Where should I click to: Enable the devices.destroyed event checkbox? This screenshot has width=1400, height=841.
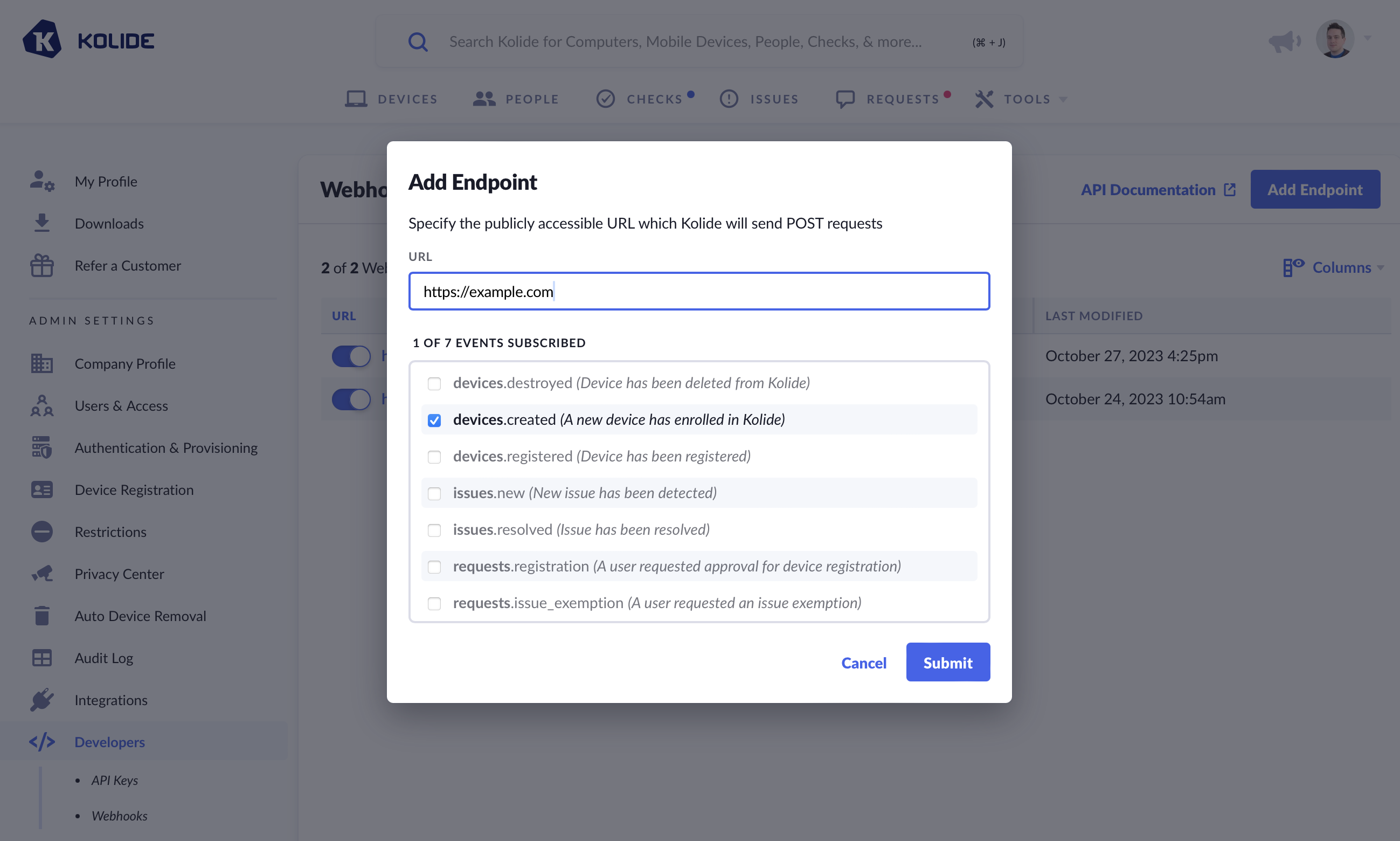[434, 384]
